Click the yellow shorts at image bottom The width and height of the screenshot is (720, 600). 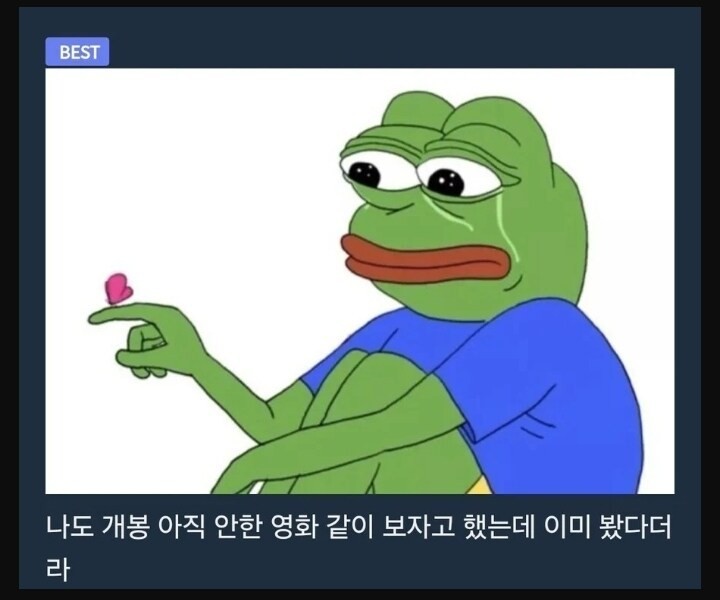[x=478, y=486]
